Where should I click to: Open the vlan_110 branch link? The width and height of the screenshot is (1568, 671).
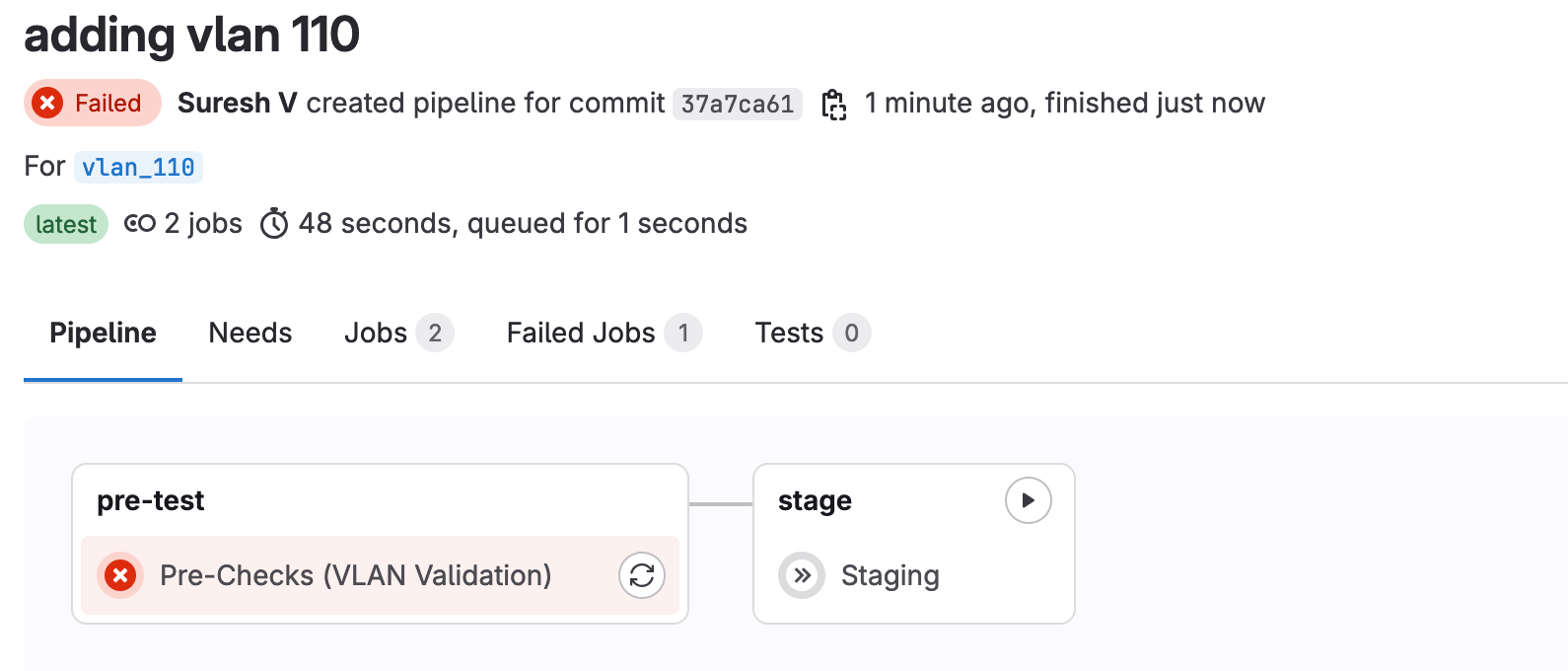(138, 167)
